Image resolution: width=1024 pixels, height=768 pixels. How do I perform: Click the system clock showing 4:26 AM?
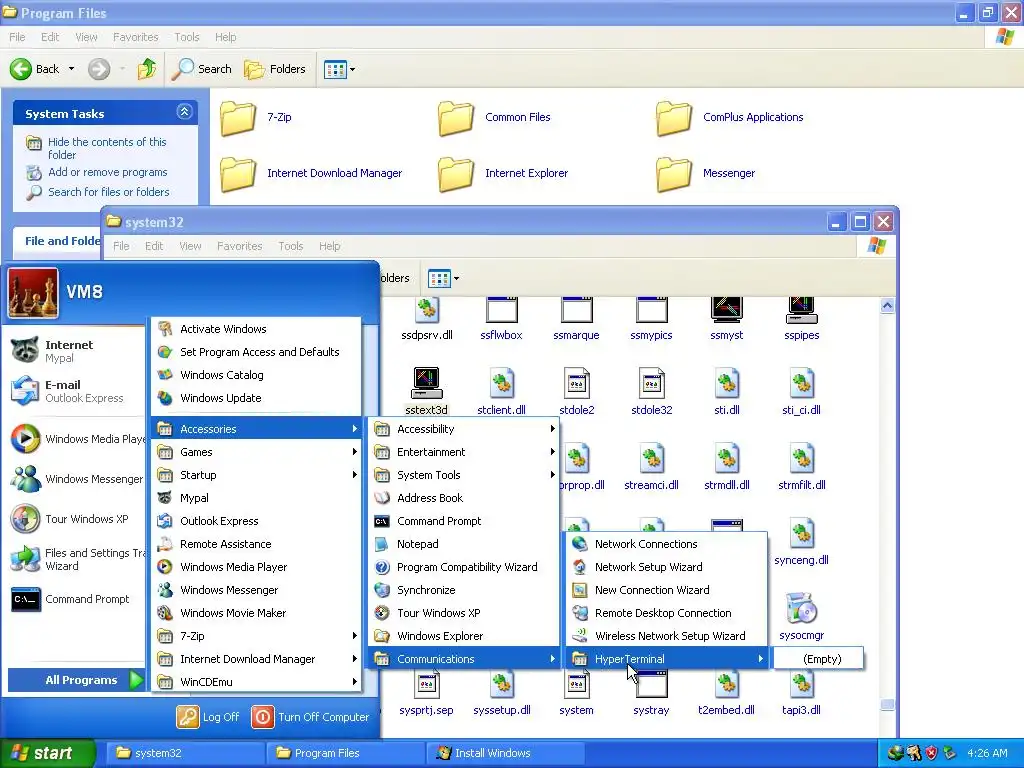(987, 753)
